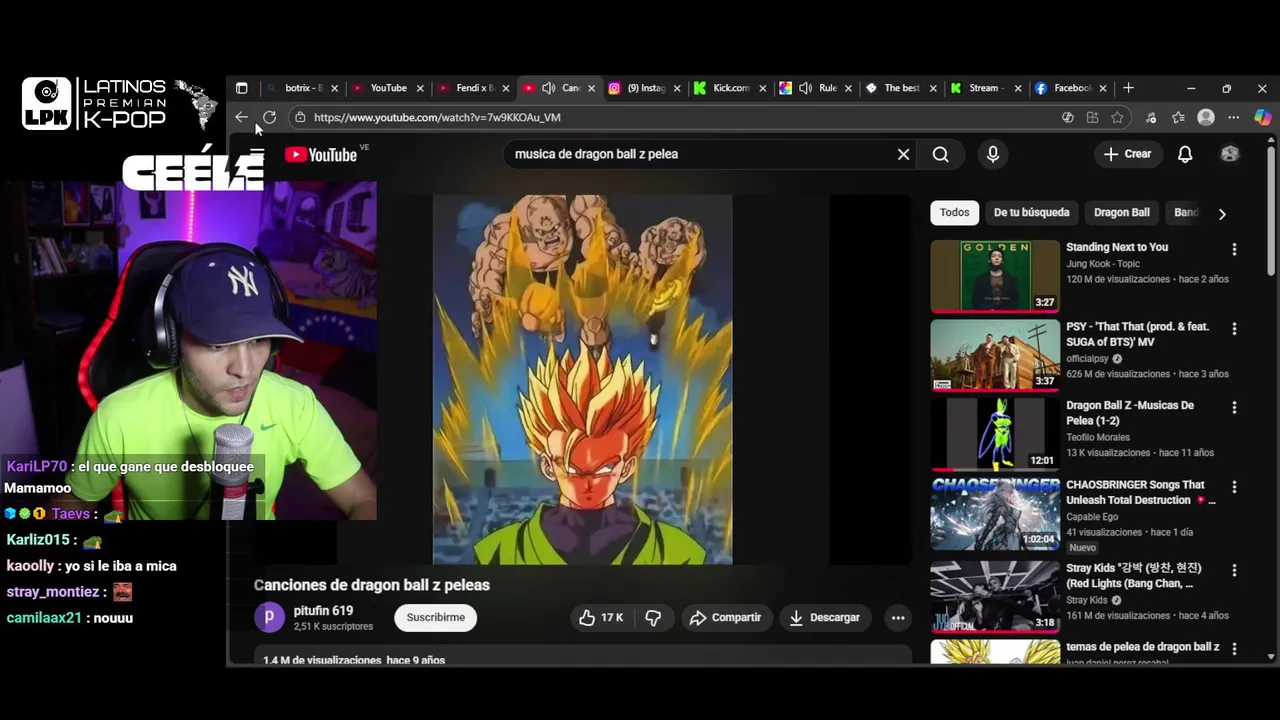The height and width of the screenshot is (720, 1280).
Task: Open options for Standing Next to You
Action: coord(1234,249)
